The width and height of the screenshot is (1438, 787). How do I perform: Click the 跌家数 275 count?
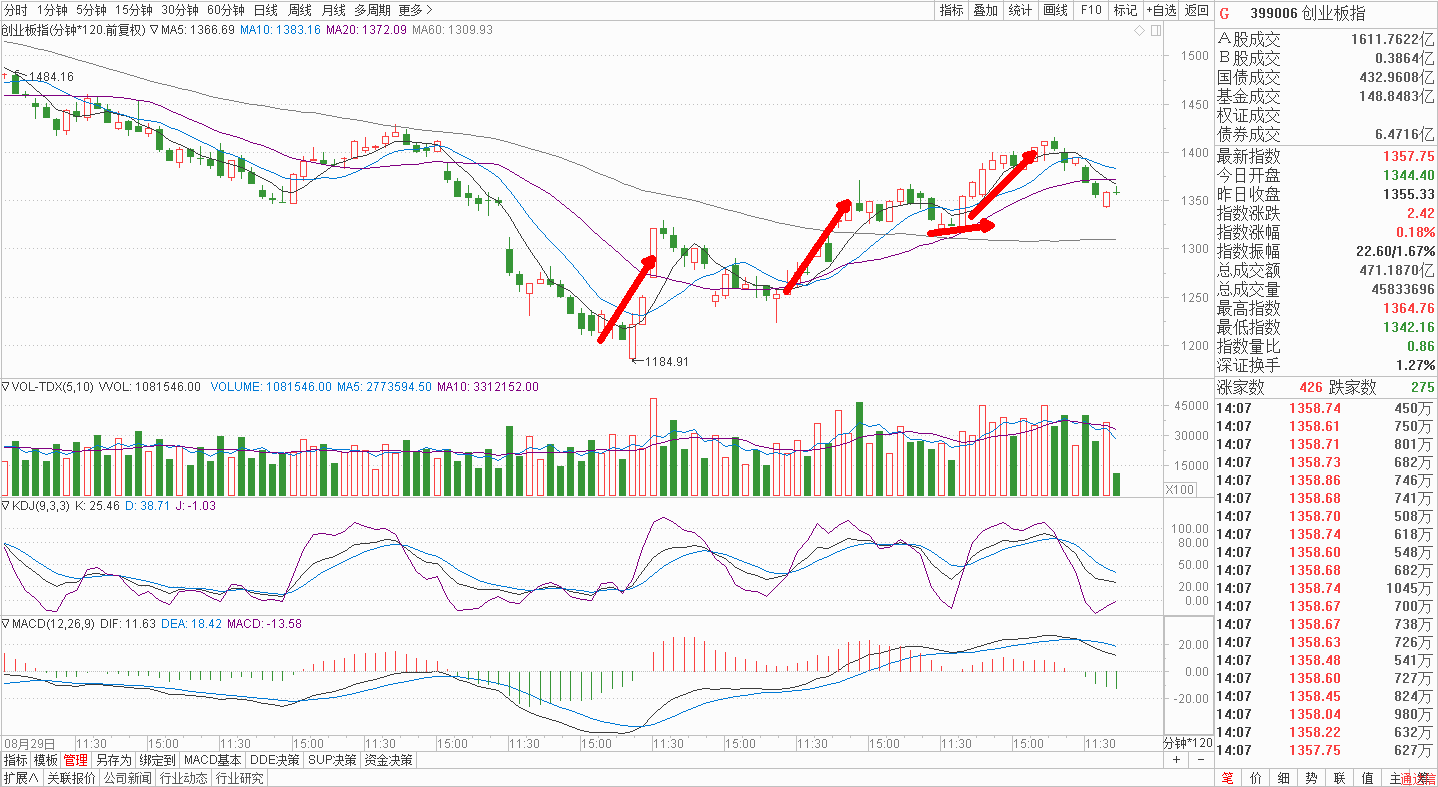tap(1423, 388)
